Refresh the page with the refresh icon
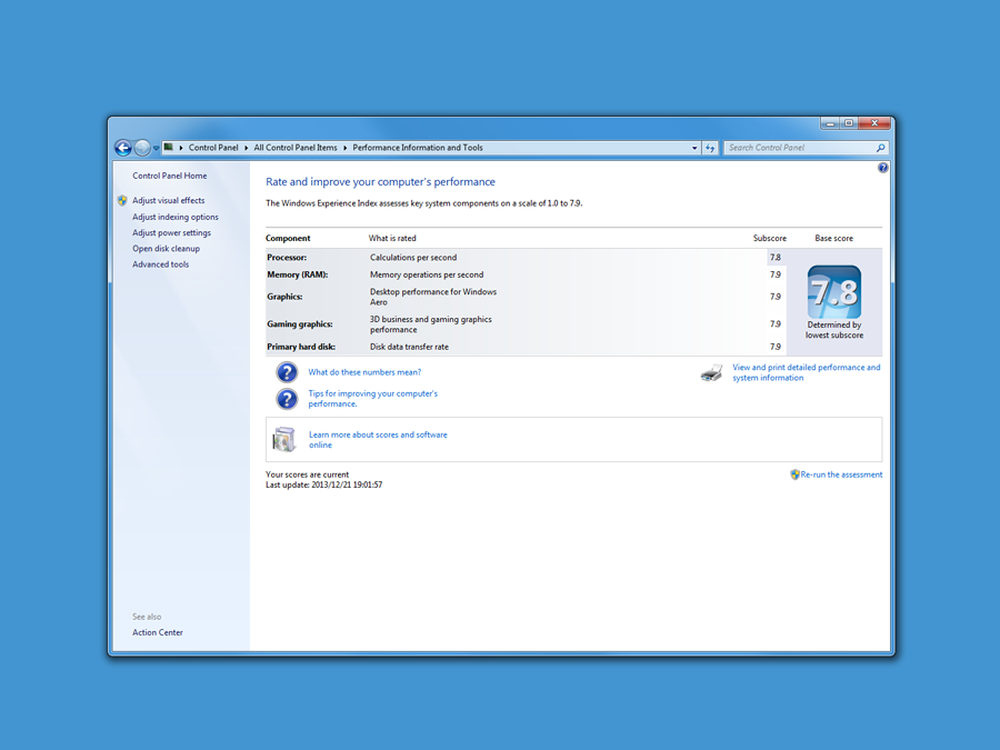The height and width of the screenshot is (750, 1000). pos(710,148)
